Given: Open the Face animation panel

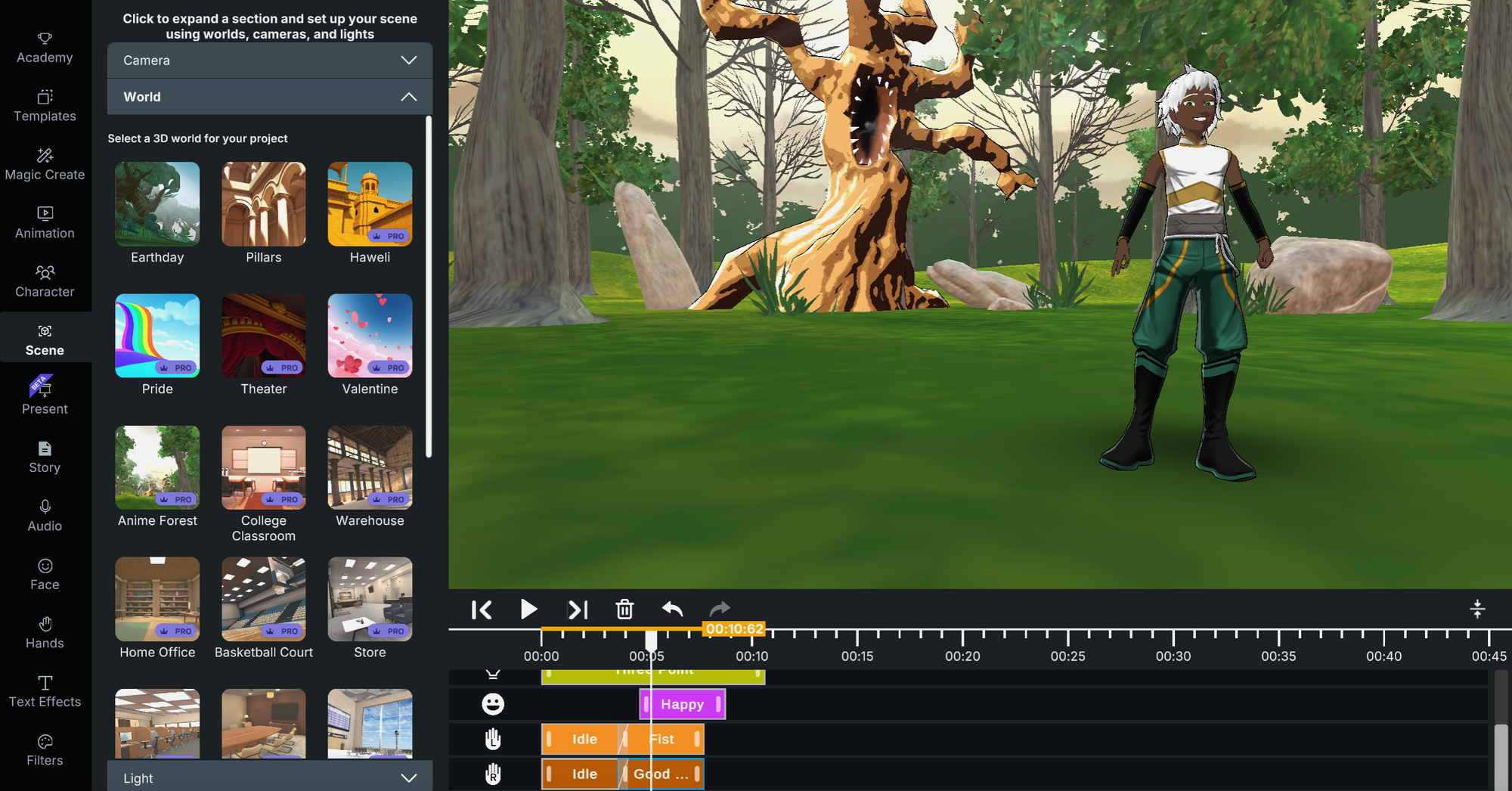Looking at the screenshot, I should [45, 573].
